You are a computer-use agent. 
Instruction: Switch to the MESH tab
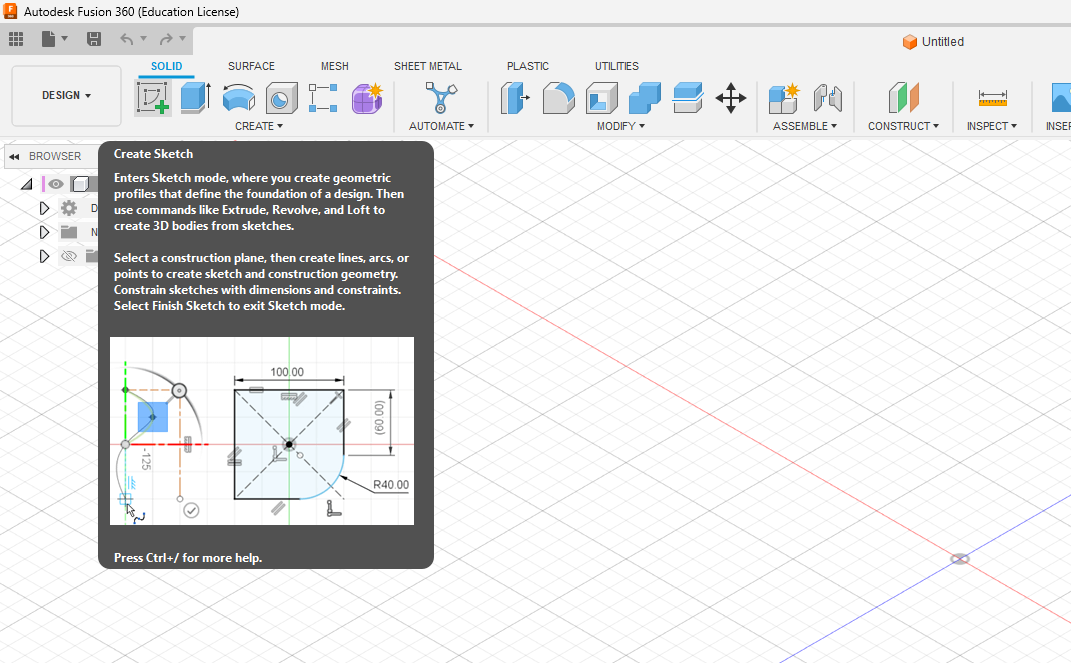coord(335,66)
